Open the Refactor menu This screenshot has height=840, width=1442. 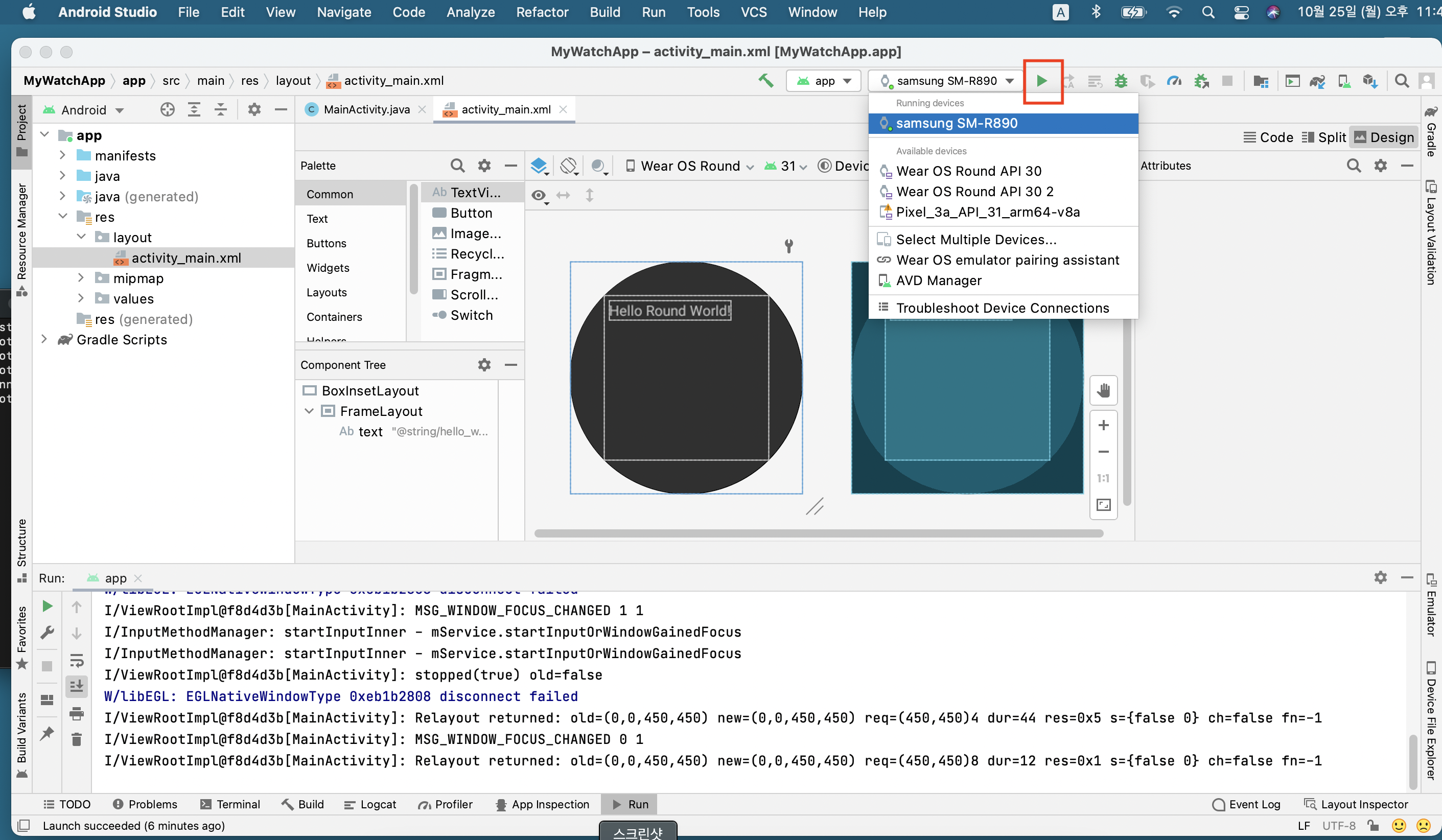541,12
